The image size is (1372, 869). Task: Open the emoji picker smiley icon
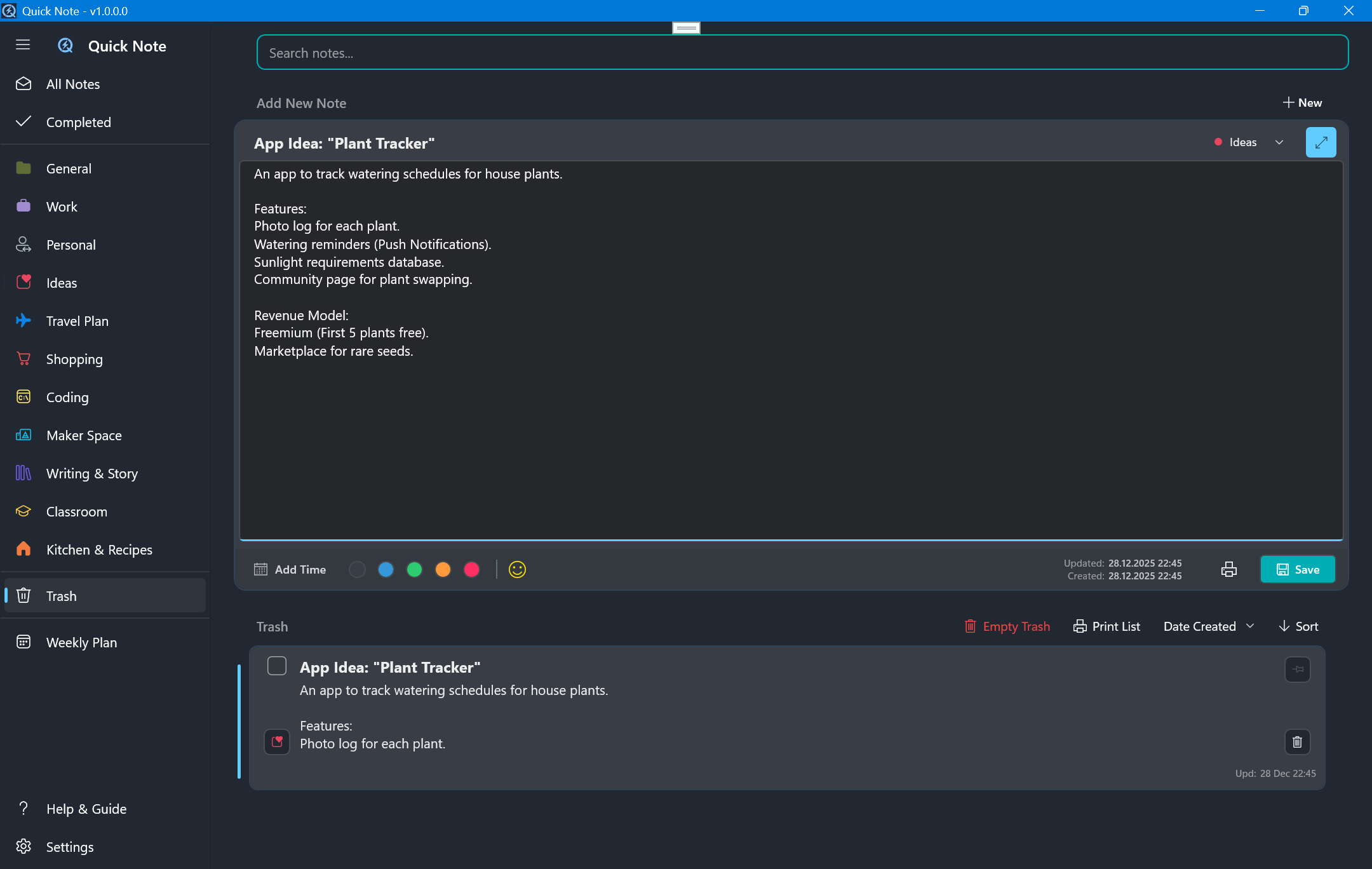click(517, 569)
